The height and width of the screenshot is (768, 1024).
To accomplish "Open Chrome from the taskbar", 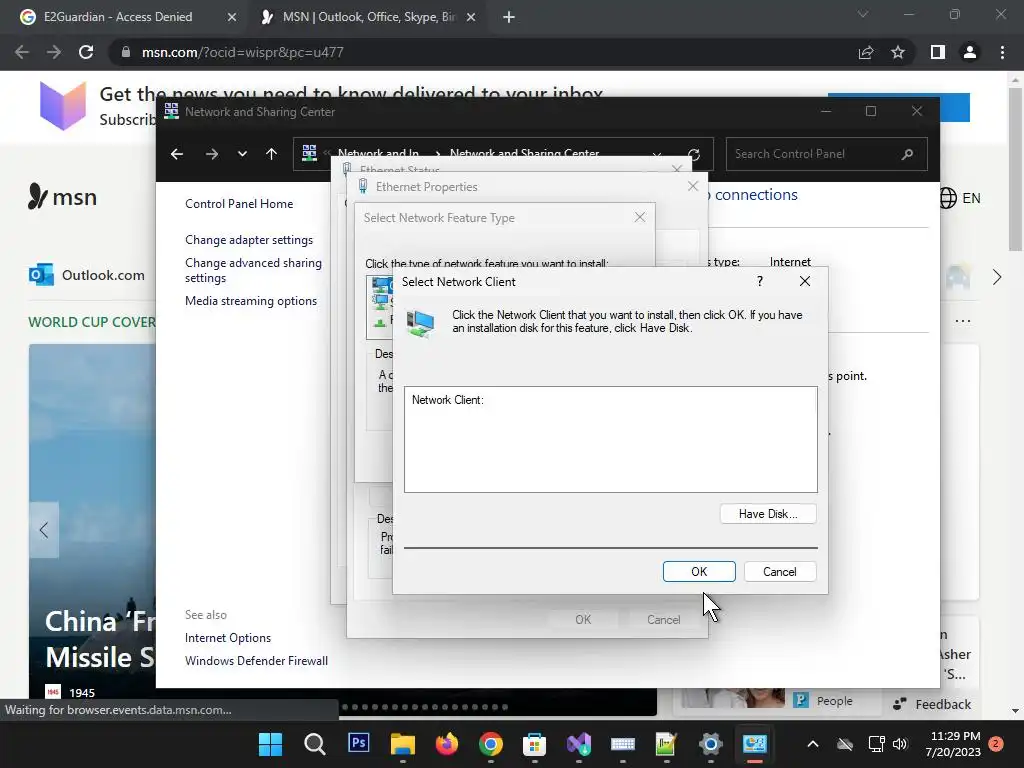I will (x=490, y=744).
